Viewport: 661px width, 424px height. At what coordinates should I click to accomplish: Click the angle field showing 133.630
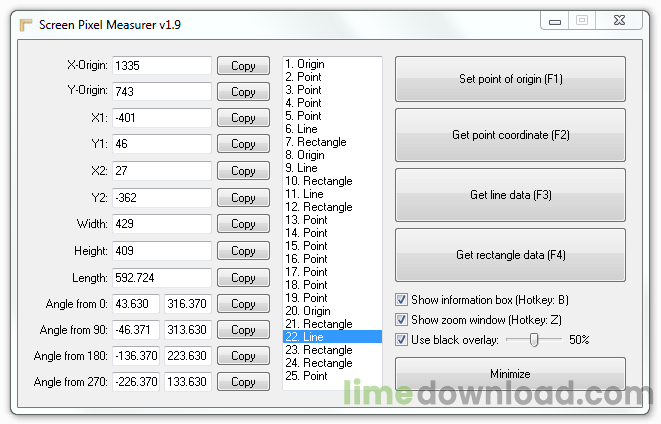pyautogui.click(x=188, y=382)
